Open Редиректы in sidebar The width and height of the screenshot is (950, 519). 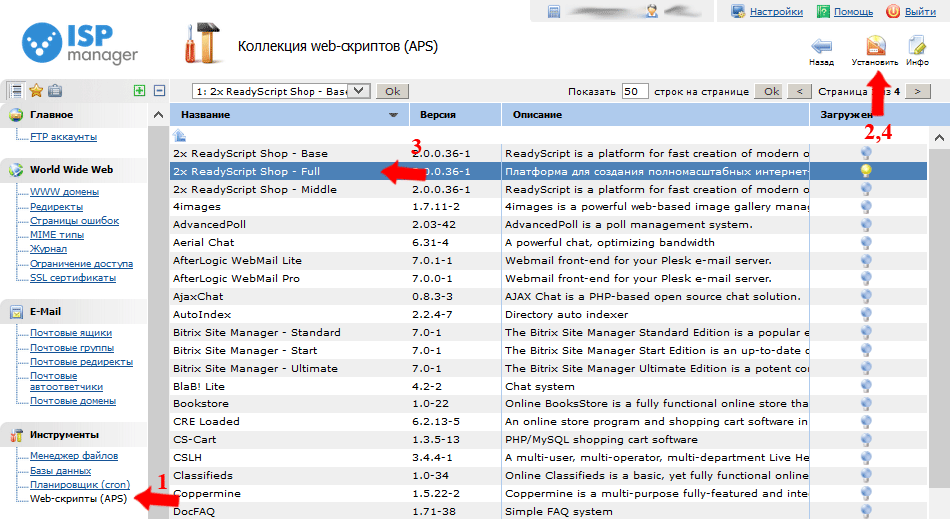click(56, 207)
